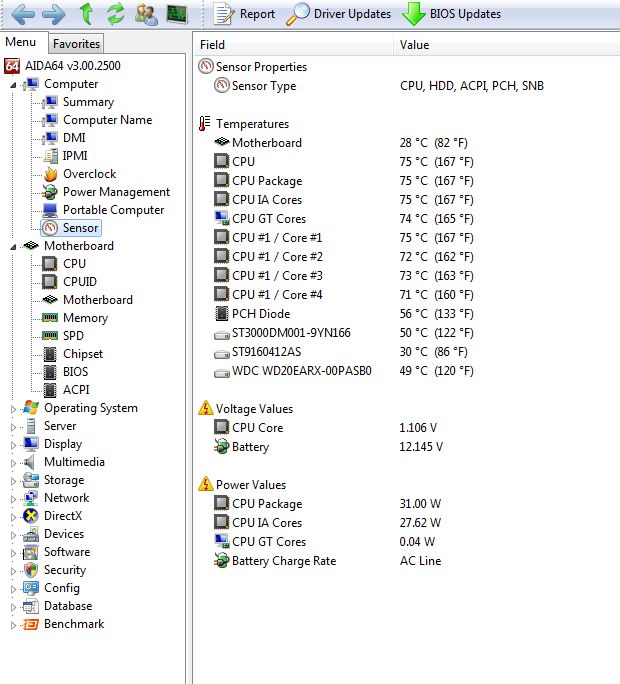620x684 pixels.
Task: Expand the Network node
Action: pyautogui.click(x=13, y=499)
